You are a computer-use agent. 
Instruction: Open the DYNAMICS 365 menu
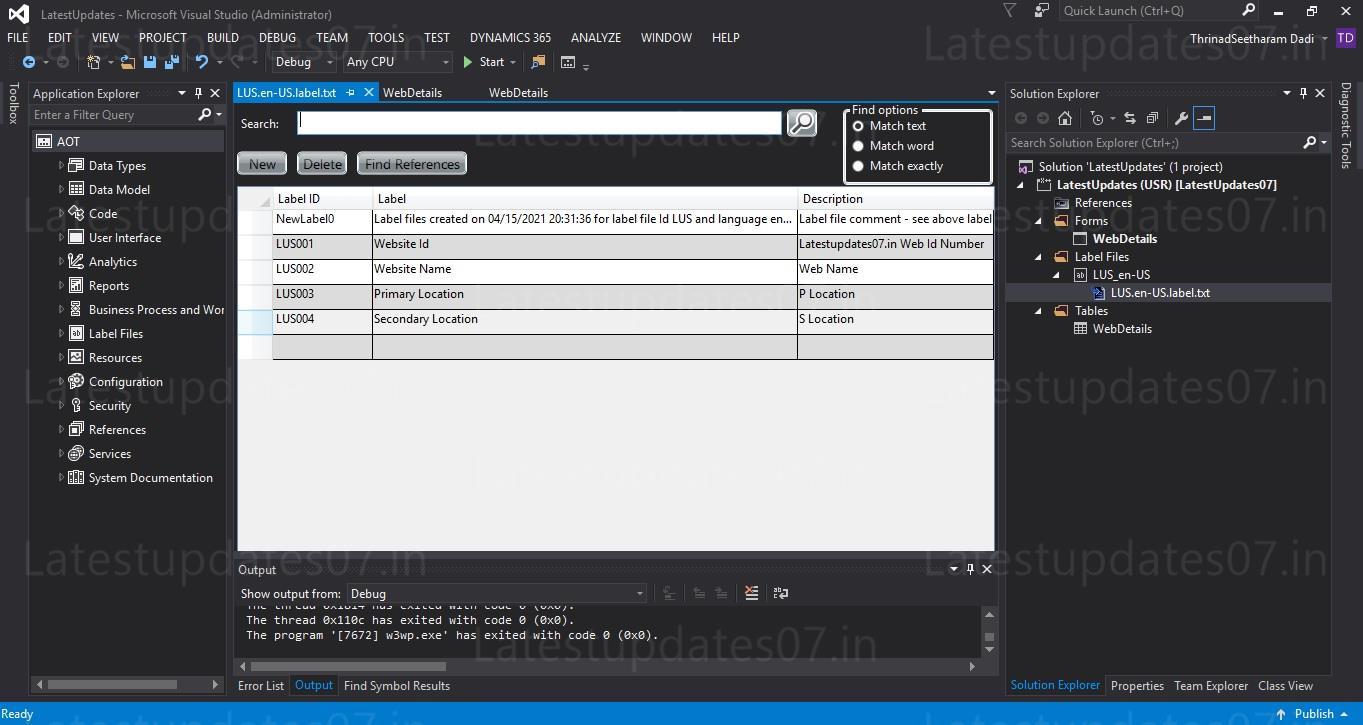pos(510,37)
